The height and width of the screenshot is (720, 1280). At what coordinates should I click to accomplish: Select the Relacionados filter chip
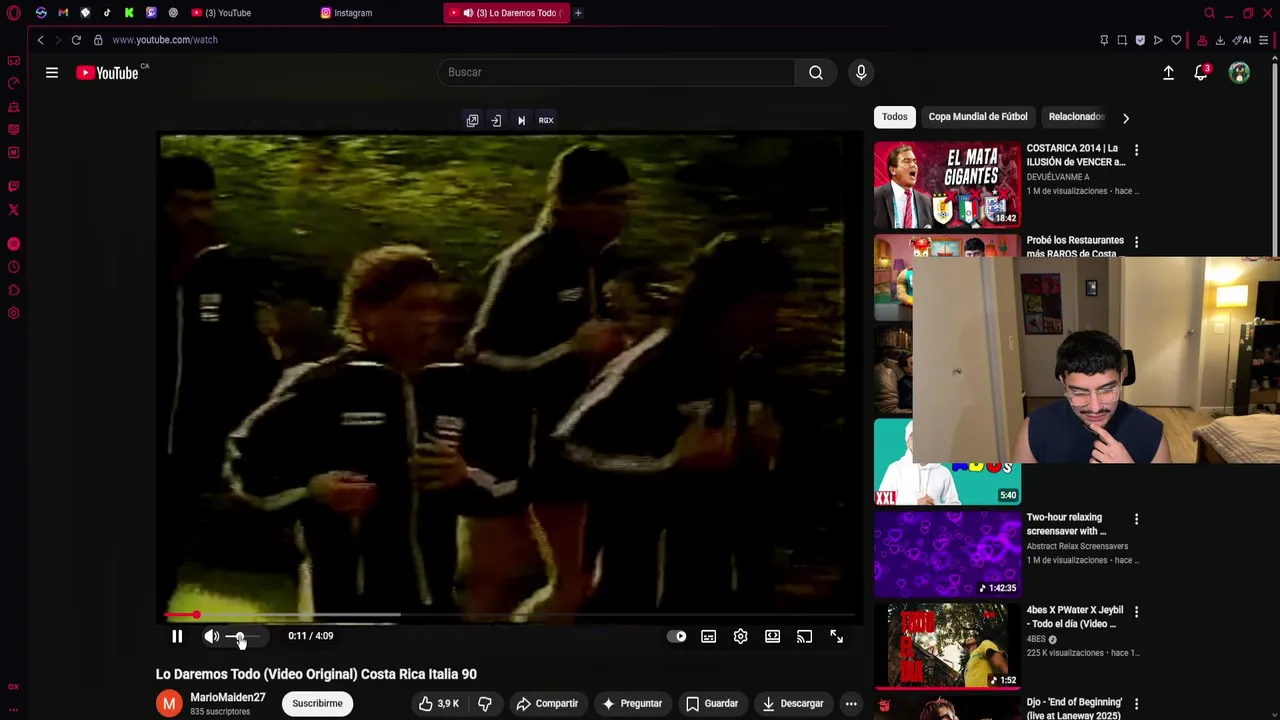pos(1076,117)
